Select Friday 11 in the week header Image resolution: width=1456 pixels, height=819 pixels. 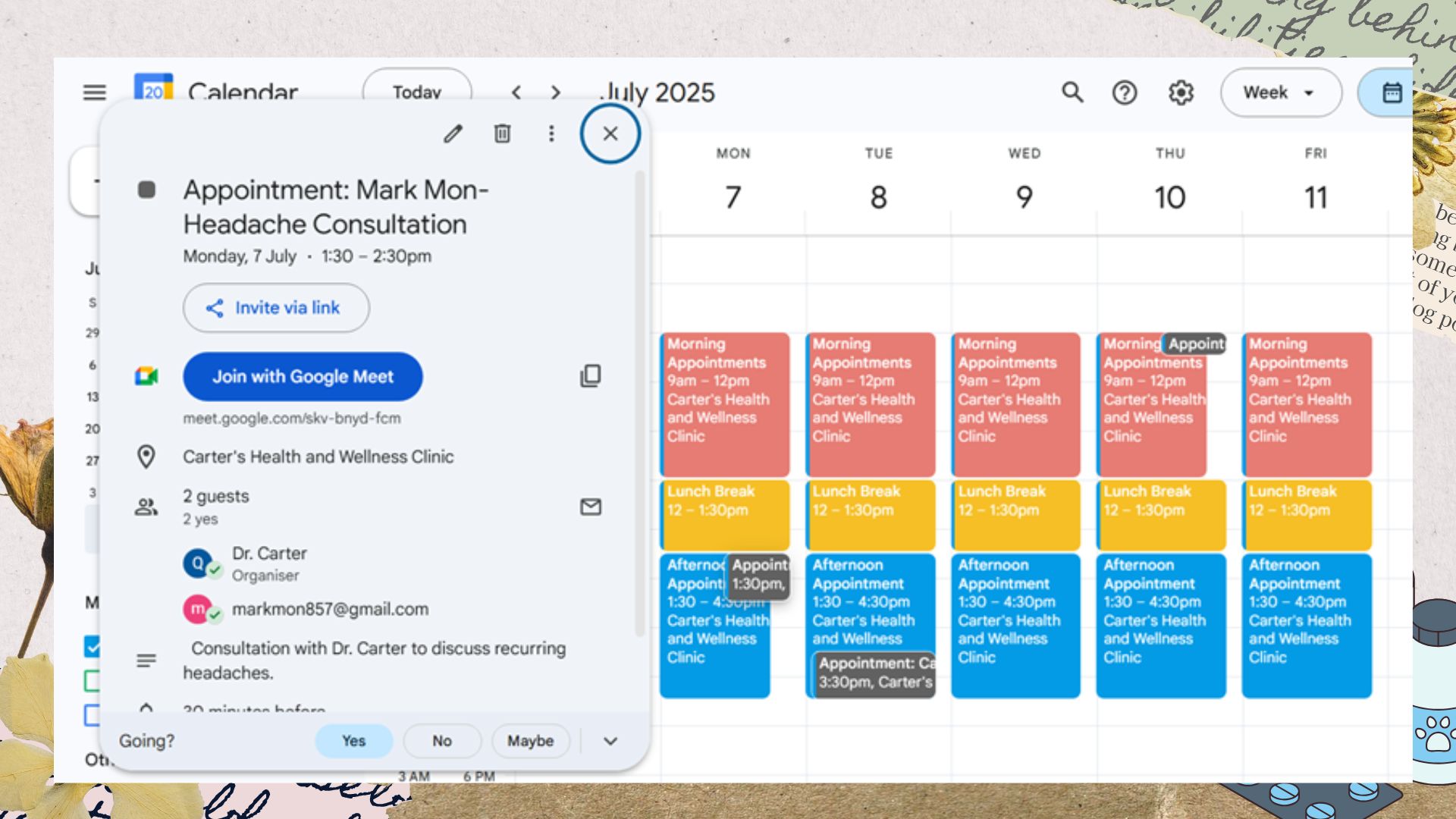click(1316, 197)
